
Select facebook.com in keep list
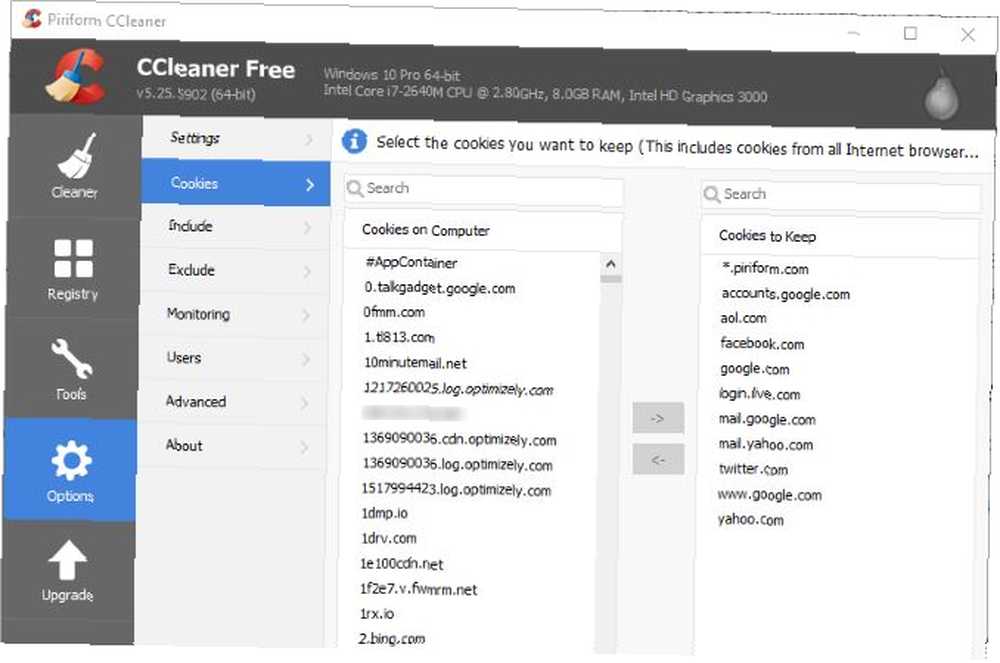[x=762, y=344]
